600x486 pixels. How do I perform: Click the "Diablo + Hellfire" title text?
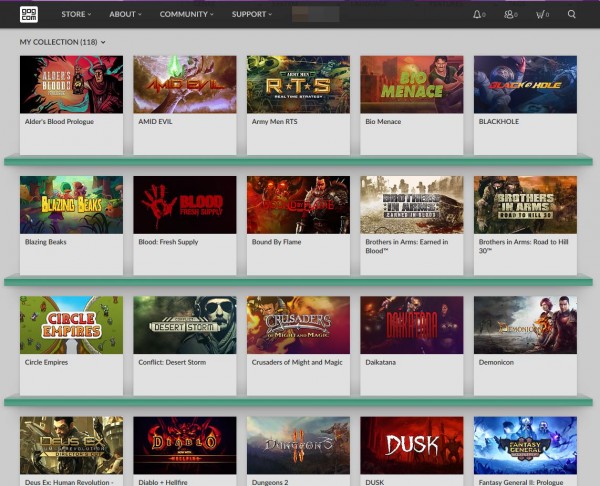[163, 482]
